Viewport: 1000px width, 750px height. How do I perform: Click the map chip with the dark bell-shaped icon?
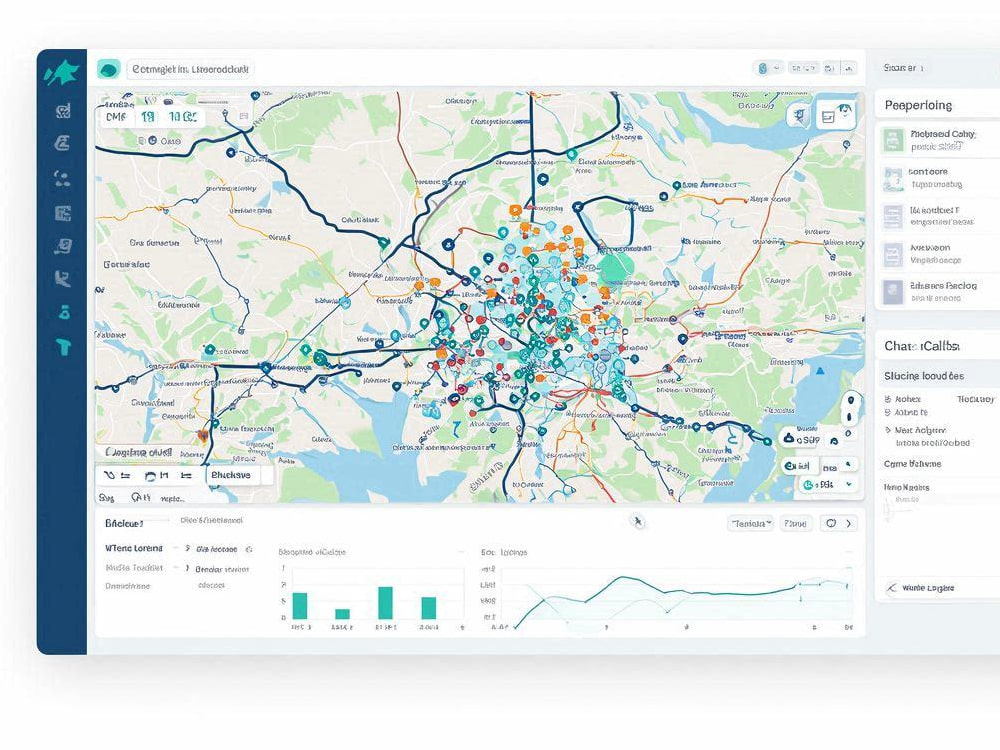[800, 439]
